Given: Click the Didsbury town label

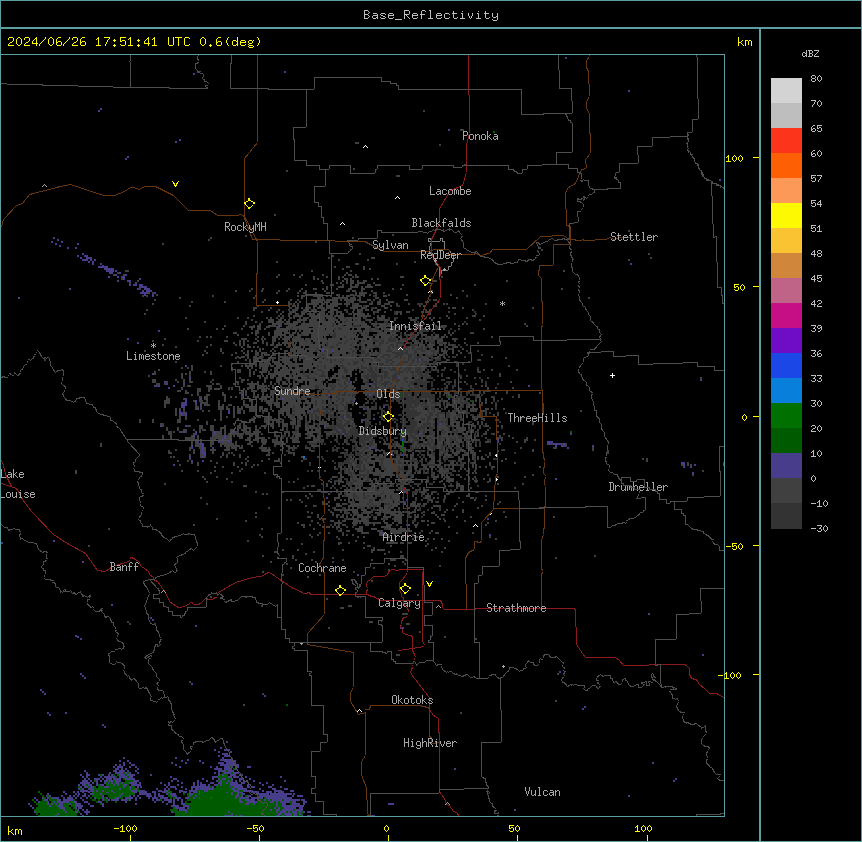Looking at the screenshot, I should [383, 431].
